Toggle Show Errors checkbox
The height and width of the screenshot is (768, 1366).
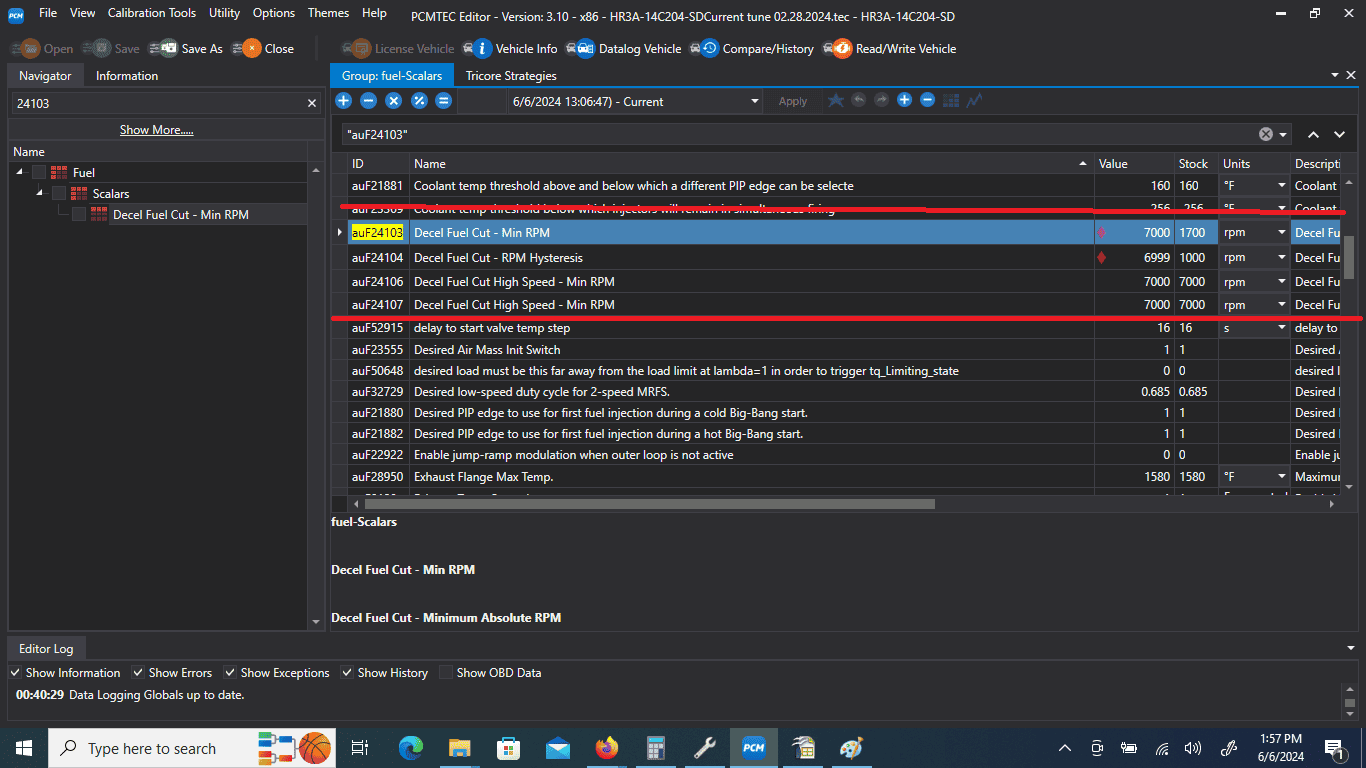pos(138,673)
